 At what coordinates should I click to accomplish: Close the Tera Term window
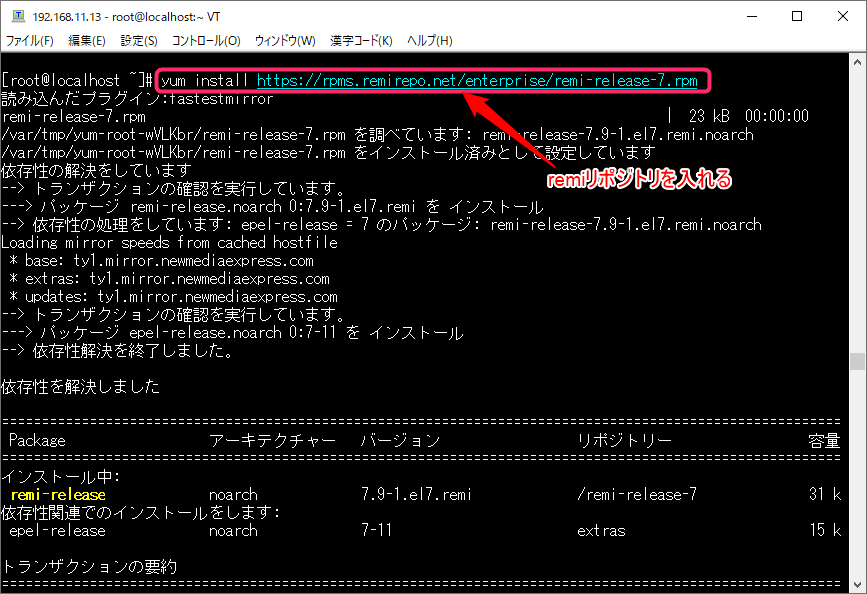(842, 17)
